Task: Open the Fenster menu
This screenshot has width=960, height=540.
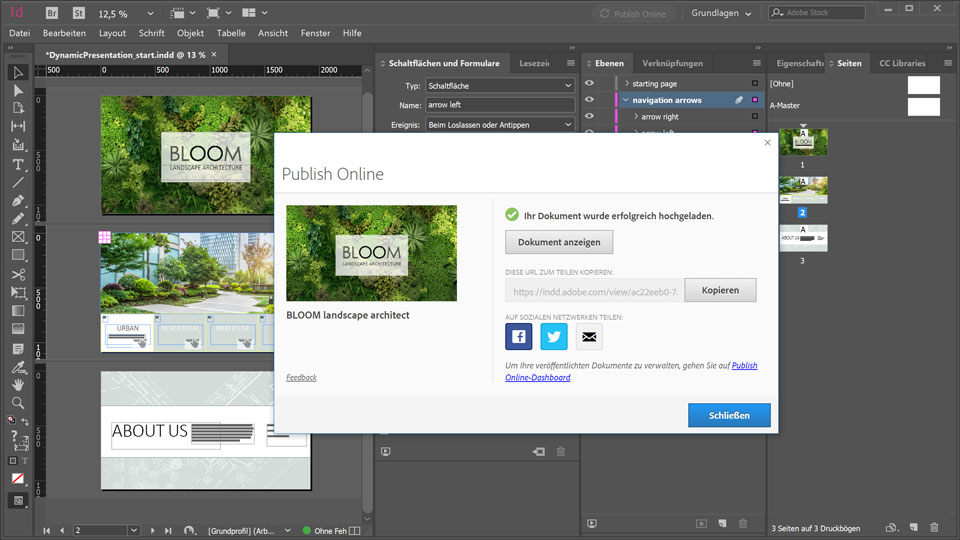Action: tap(315, 33)
